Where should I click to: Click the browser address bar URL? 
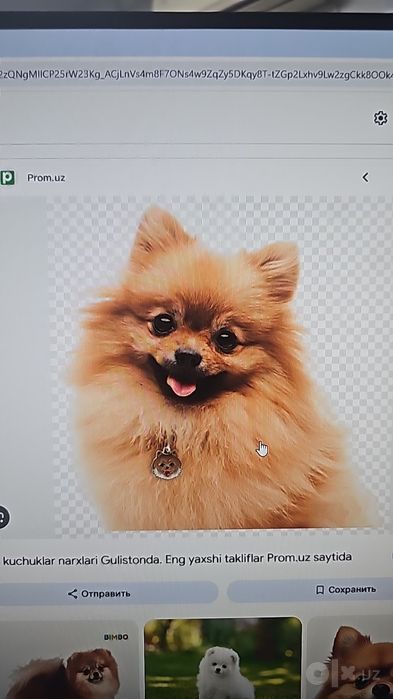(196, 74)
